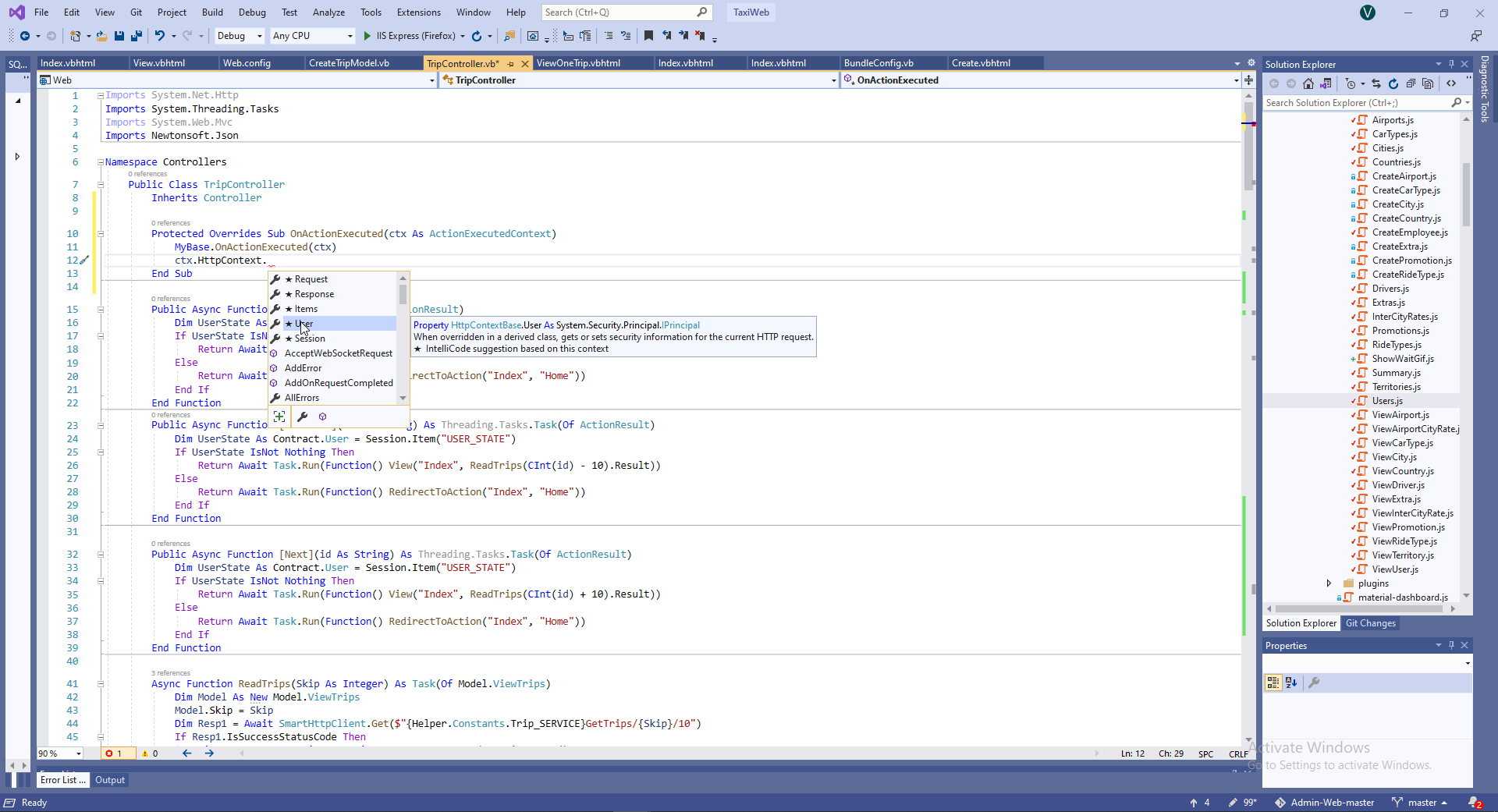
Task: Click the Property Pages wrench icon in Properties
Action: click(1314, 683)
